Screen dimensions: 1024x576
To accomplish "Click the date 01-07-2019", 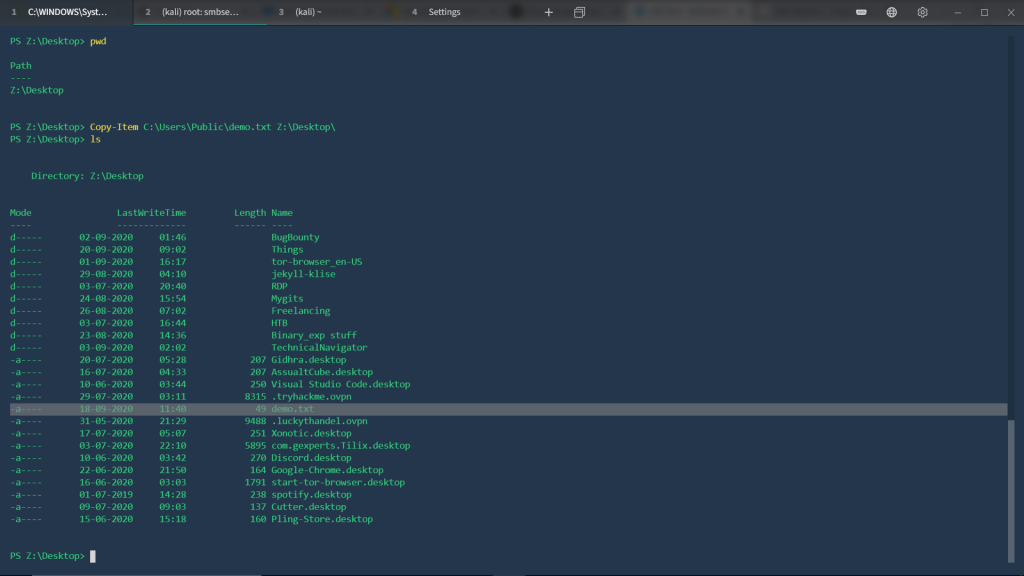I will coord(106,494).
